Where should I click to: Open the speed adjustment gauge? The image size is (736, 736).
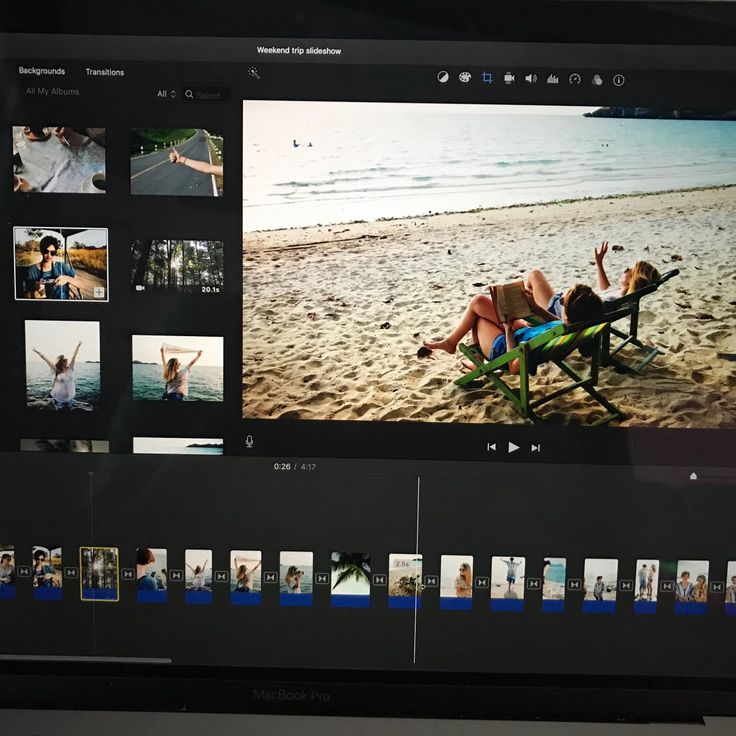(575, 79)
